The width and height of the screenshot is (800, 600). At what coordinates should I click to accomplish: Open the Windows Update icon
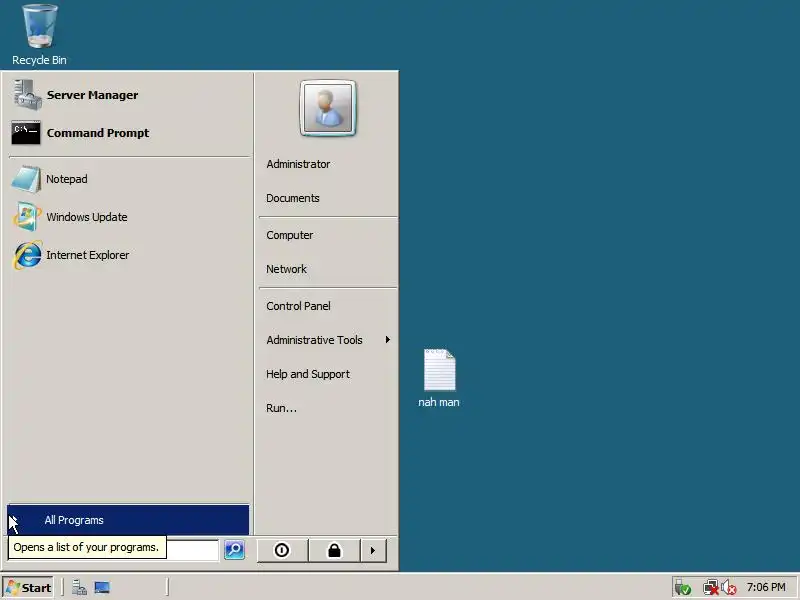tap(27, 217)
